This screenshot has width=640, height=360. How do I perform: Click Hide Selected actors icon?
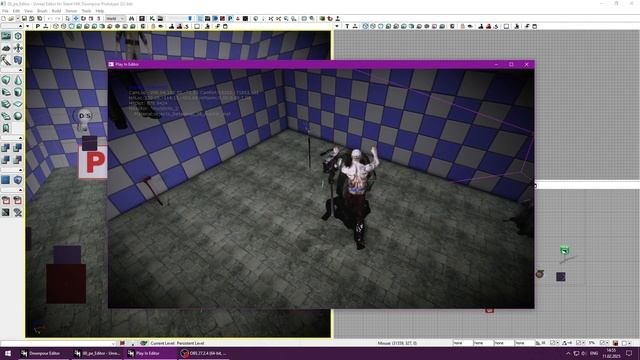pos(18,200)
